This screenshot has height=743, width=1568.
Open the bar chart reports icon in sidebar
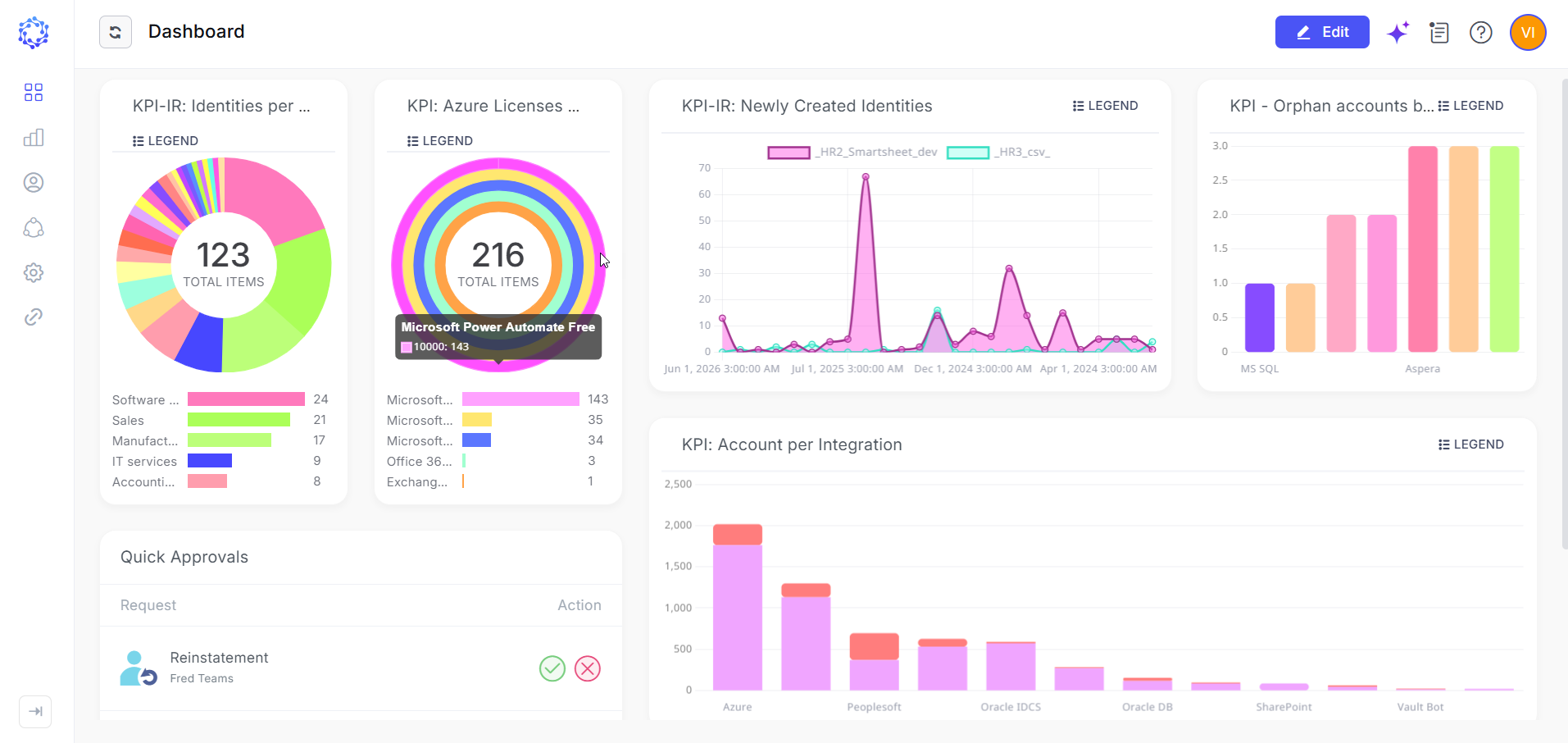(34, 137)
